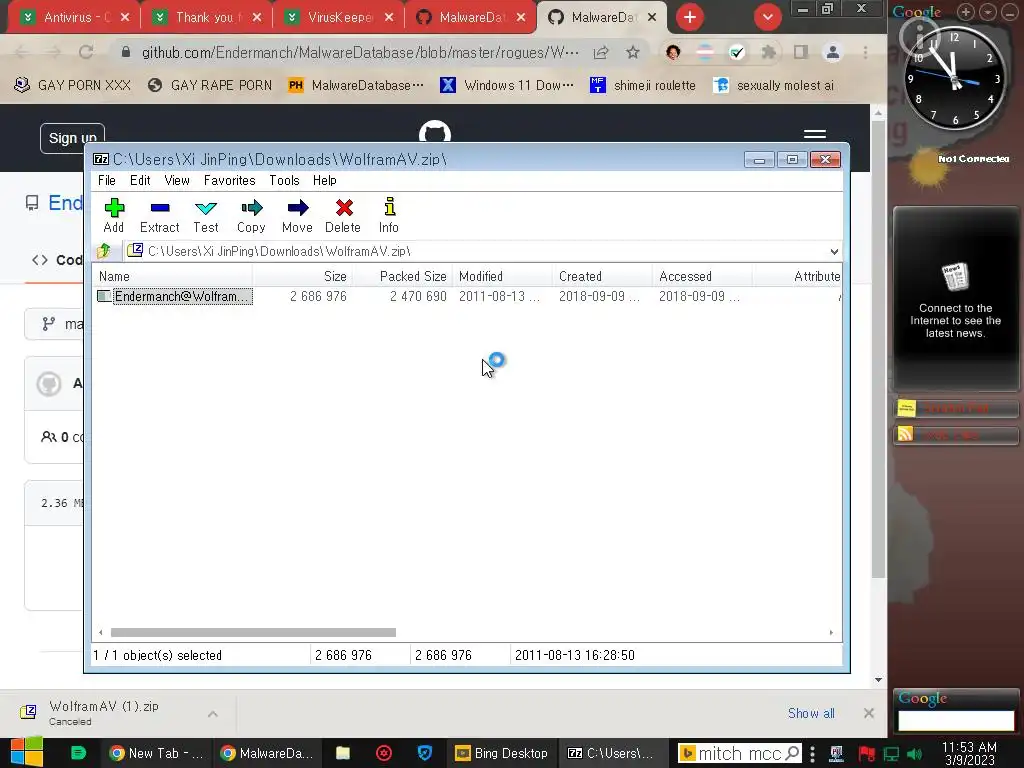Click Show all downloads link
Screen dimensions: 1024x768
pos(811,713)
